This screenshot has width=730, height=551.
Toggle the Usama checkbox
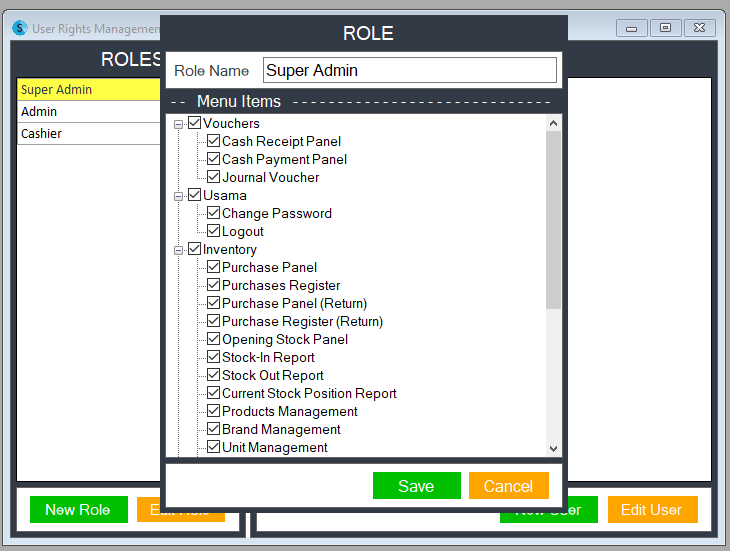click(x=194, y=195)
